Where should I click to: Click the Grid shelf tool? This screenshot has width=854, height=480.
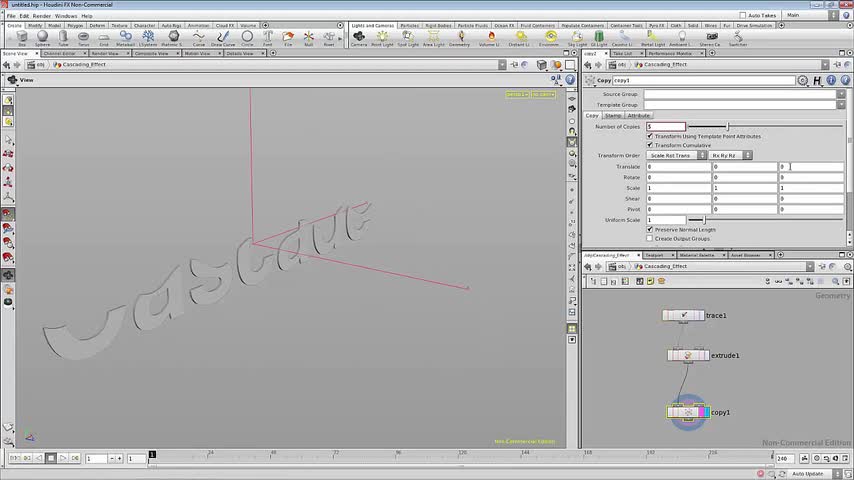click(x=104, y=38)
